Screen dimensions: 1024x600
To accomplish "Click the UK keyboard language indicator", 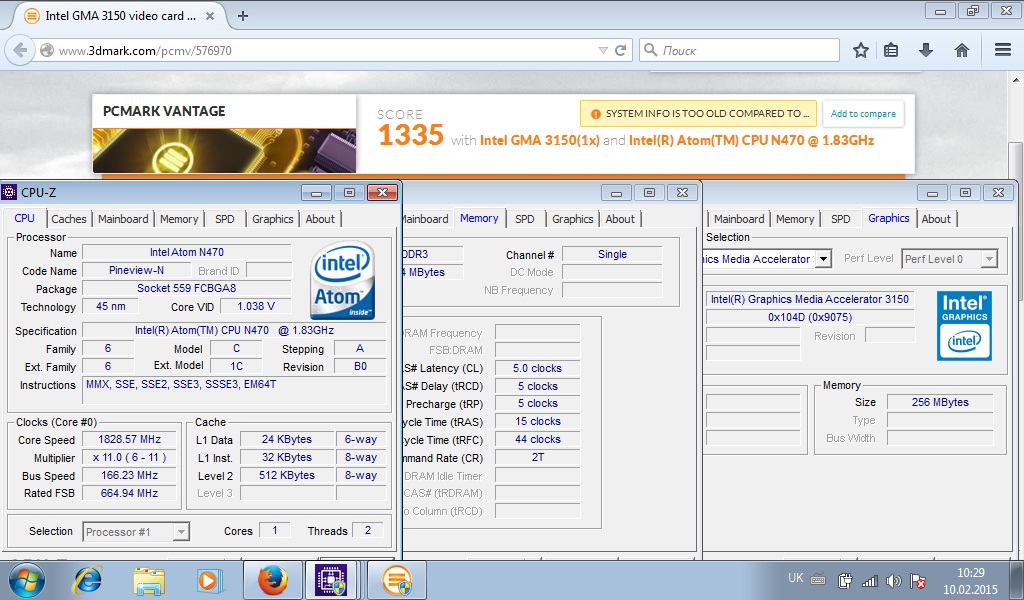I will pos(795,578).
